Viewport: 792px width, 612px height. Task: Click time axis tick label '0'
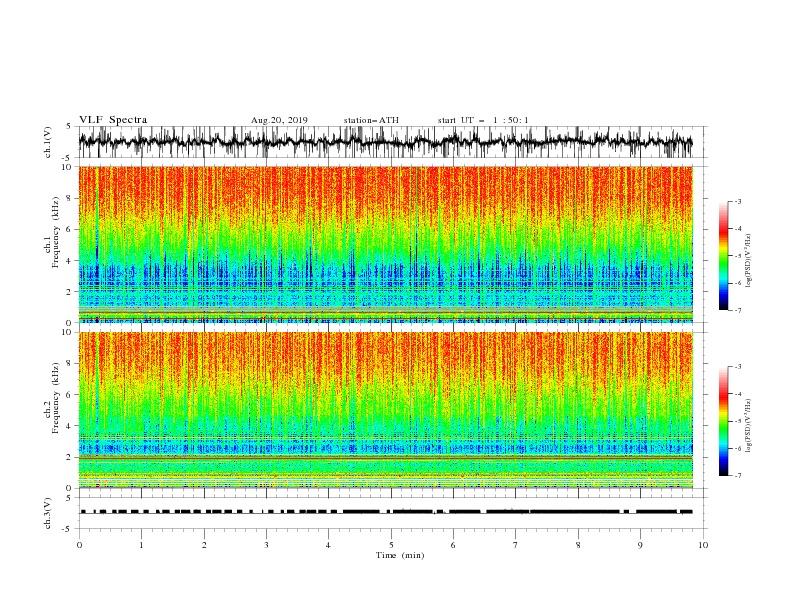coord(79,545)
